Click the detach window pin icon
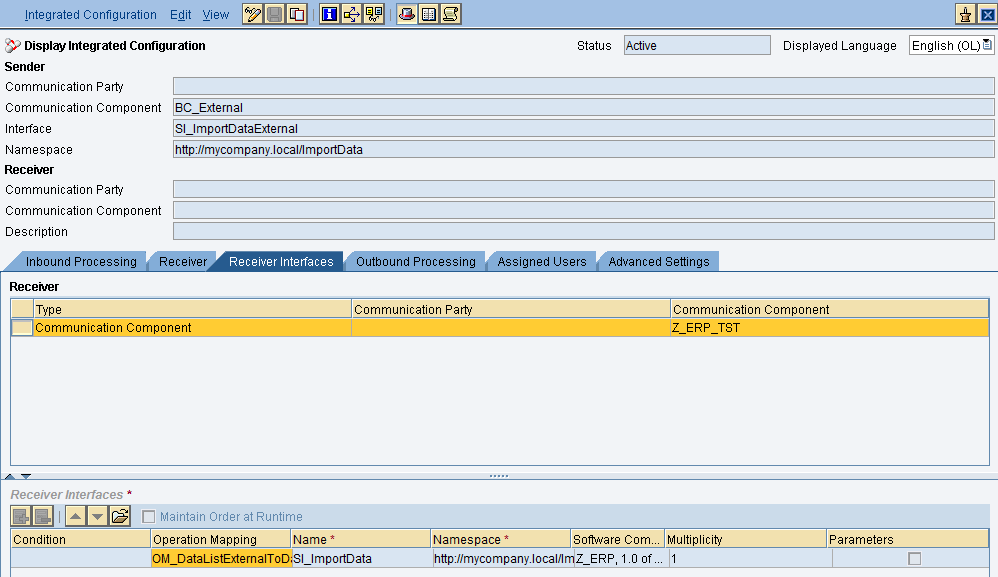Viewport: 998px width, 577px height. tap(966, 14)
